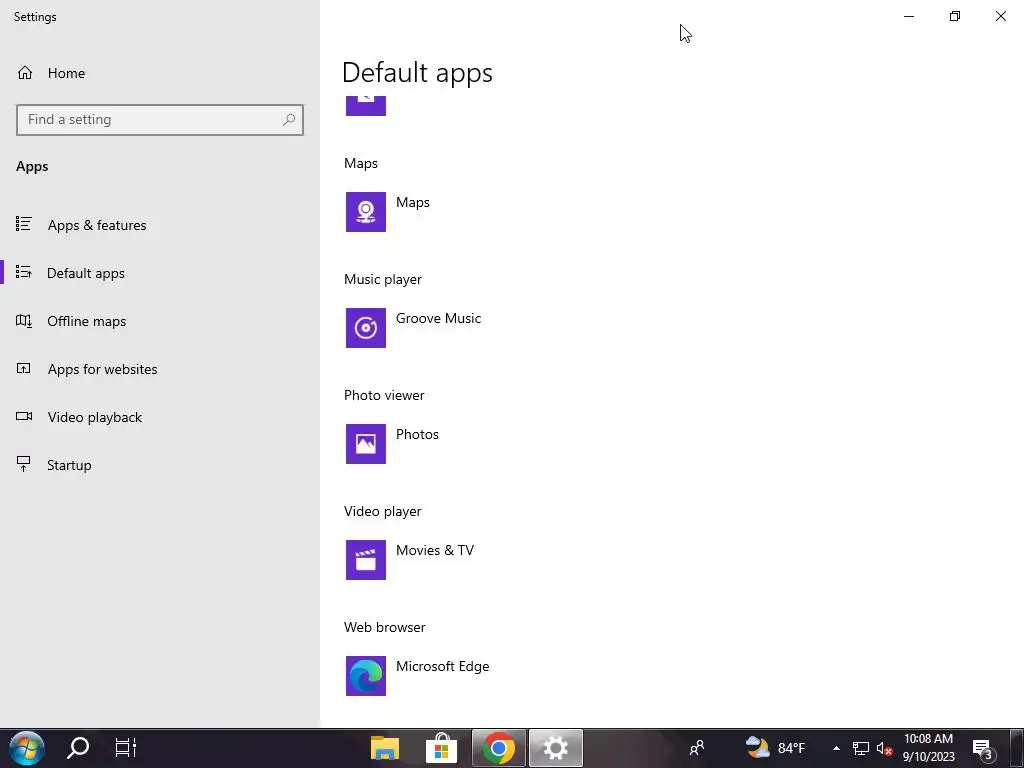Change default Movies & TV player
This screenshot has height=768, width=1024.
(x=434, y=550)
